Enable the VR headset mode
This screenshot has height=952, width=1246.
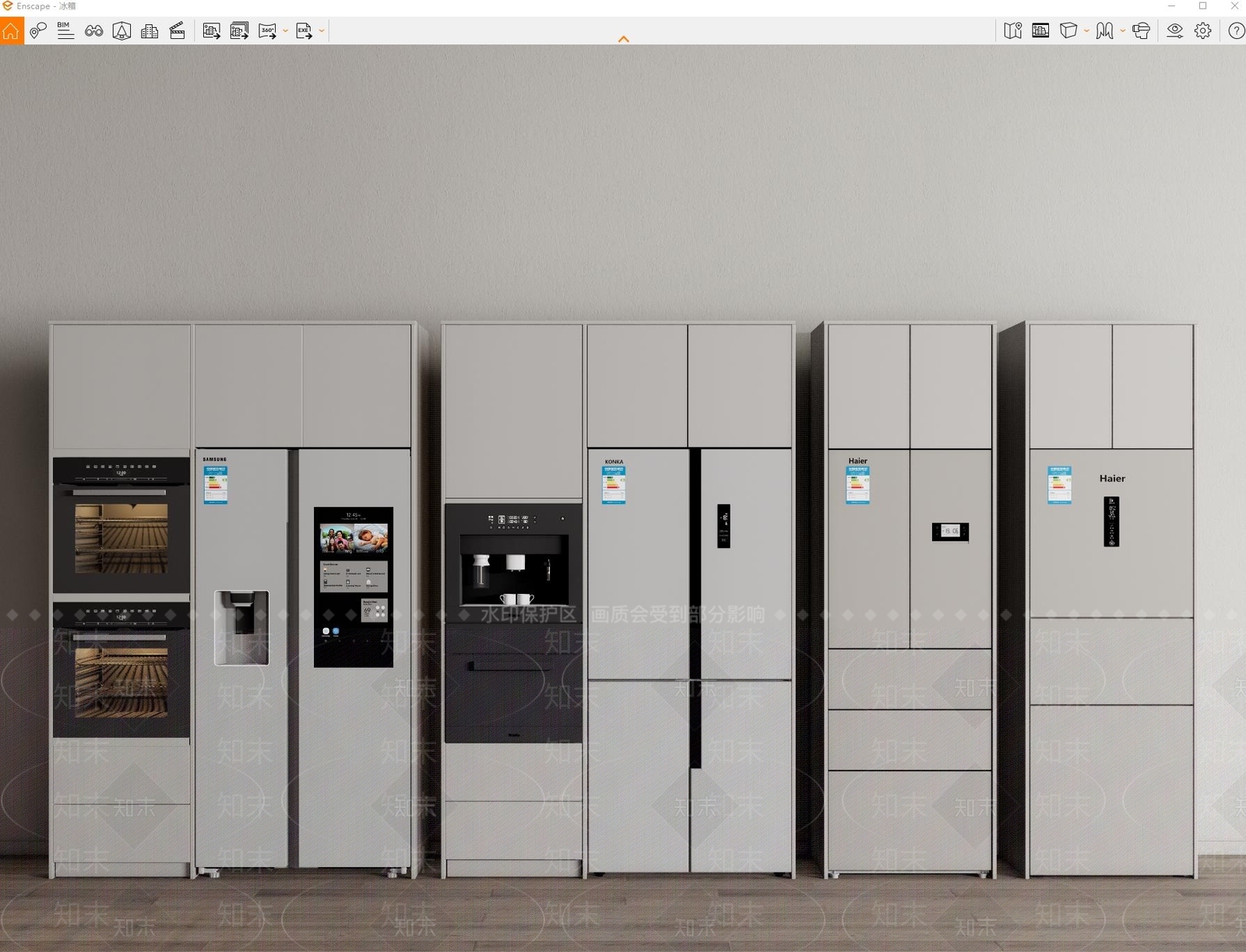[1142, 31]
